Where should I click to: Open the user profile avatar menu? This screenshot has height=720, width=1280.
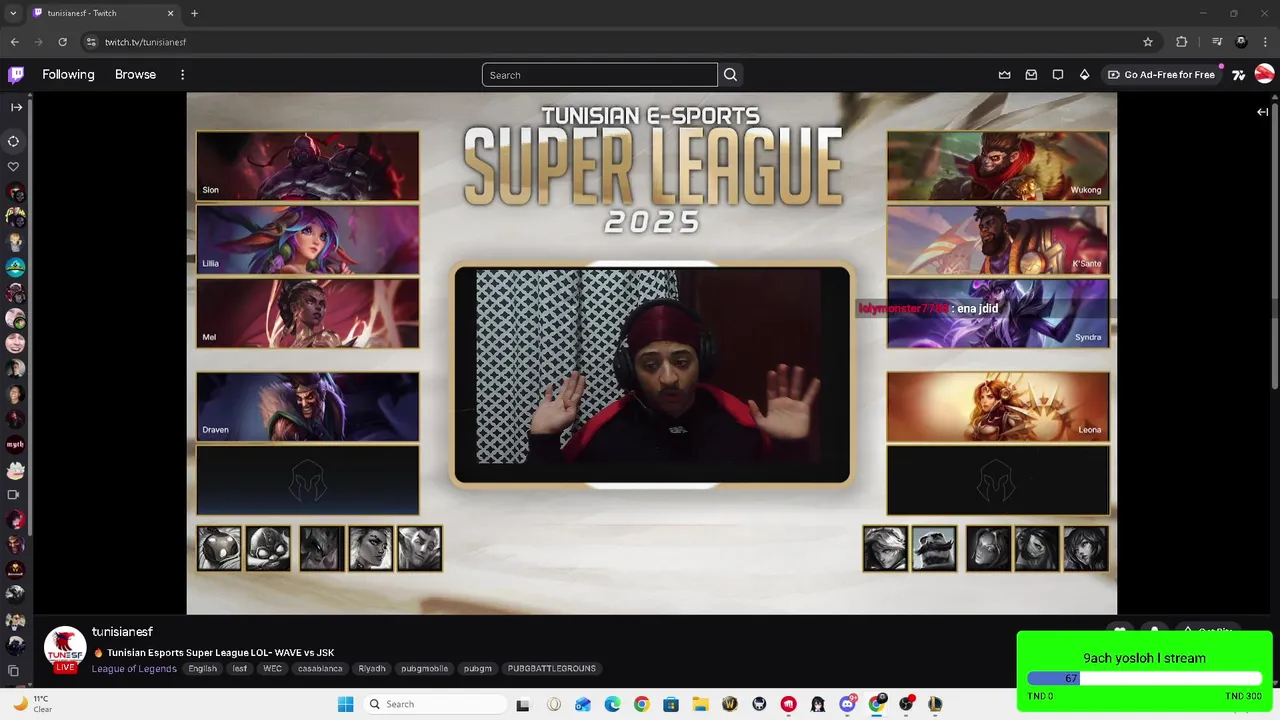click(x=1264, y=74)
